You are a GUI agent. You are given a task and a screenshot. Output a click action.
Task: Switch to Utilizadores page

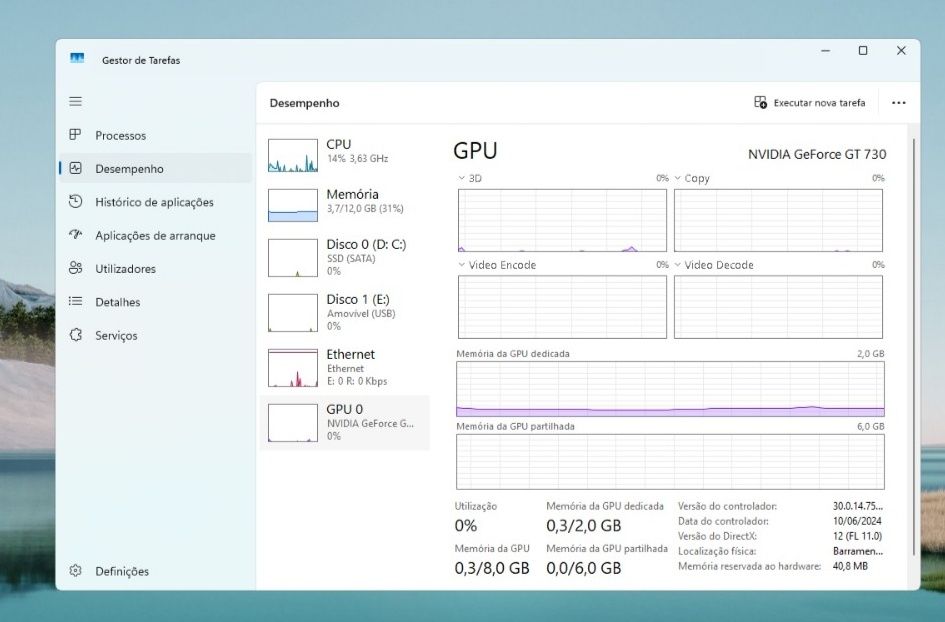[155, 268]
